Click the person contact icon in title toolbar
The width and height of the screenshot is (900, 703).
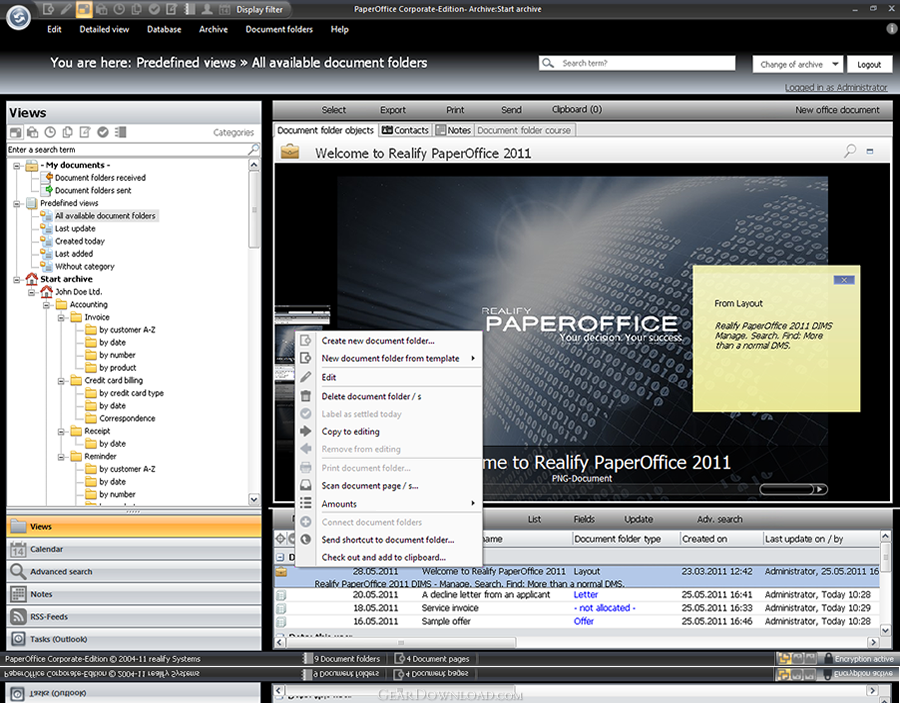coord(207,9)
